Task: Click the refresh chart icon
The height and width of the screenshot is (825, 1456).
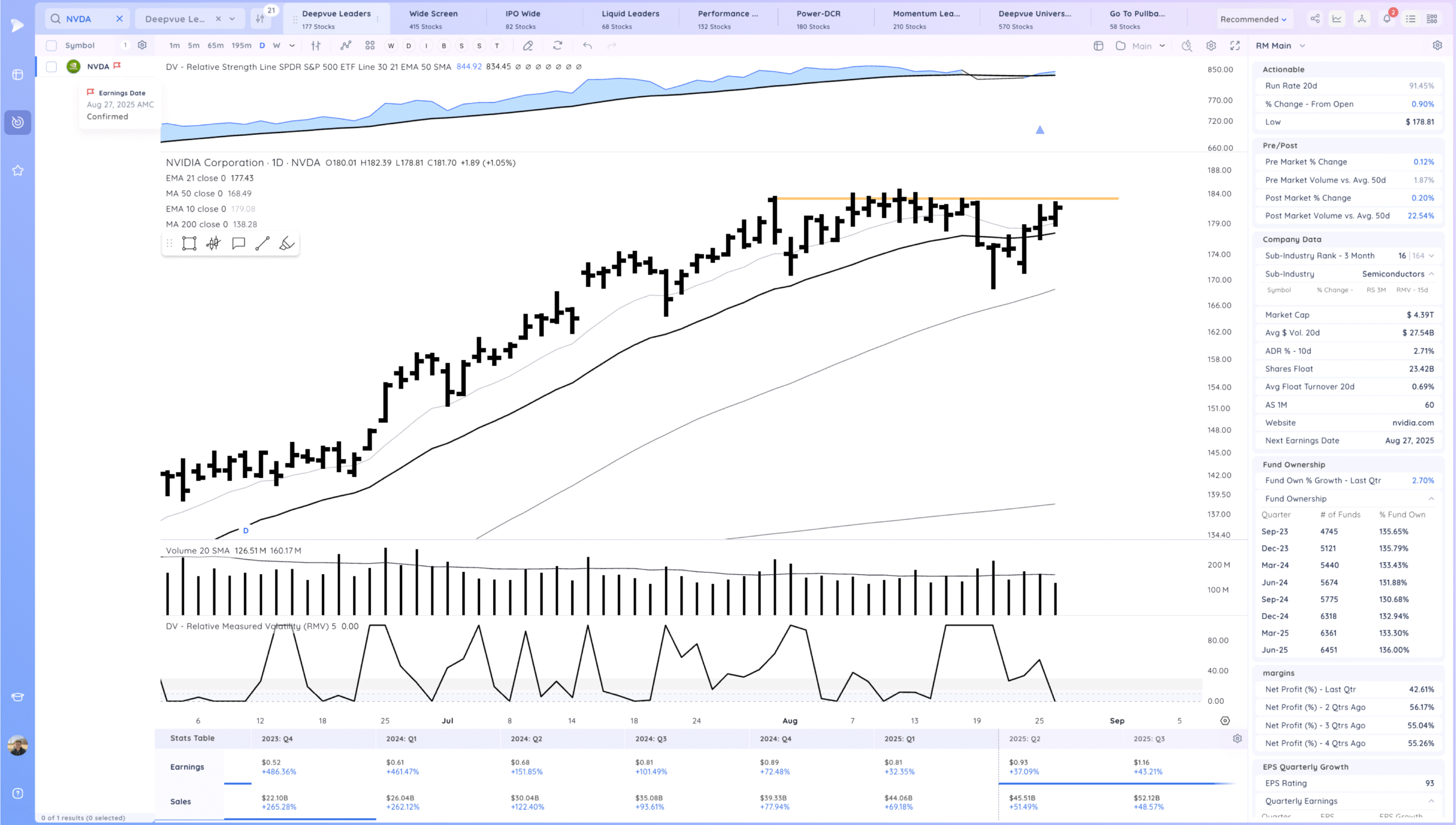Action: (557, 46)
